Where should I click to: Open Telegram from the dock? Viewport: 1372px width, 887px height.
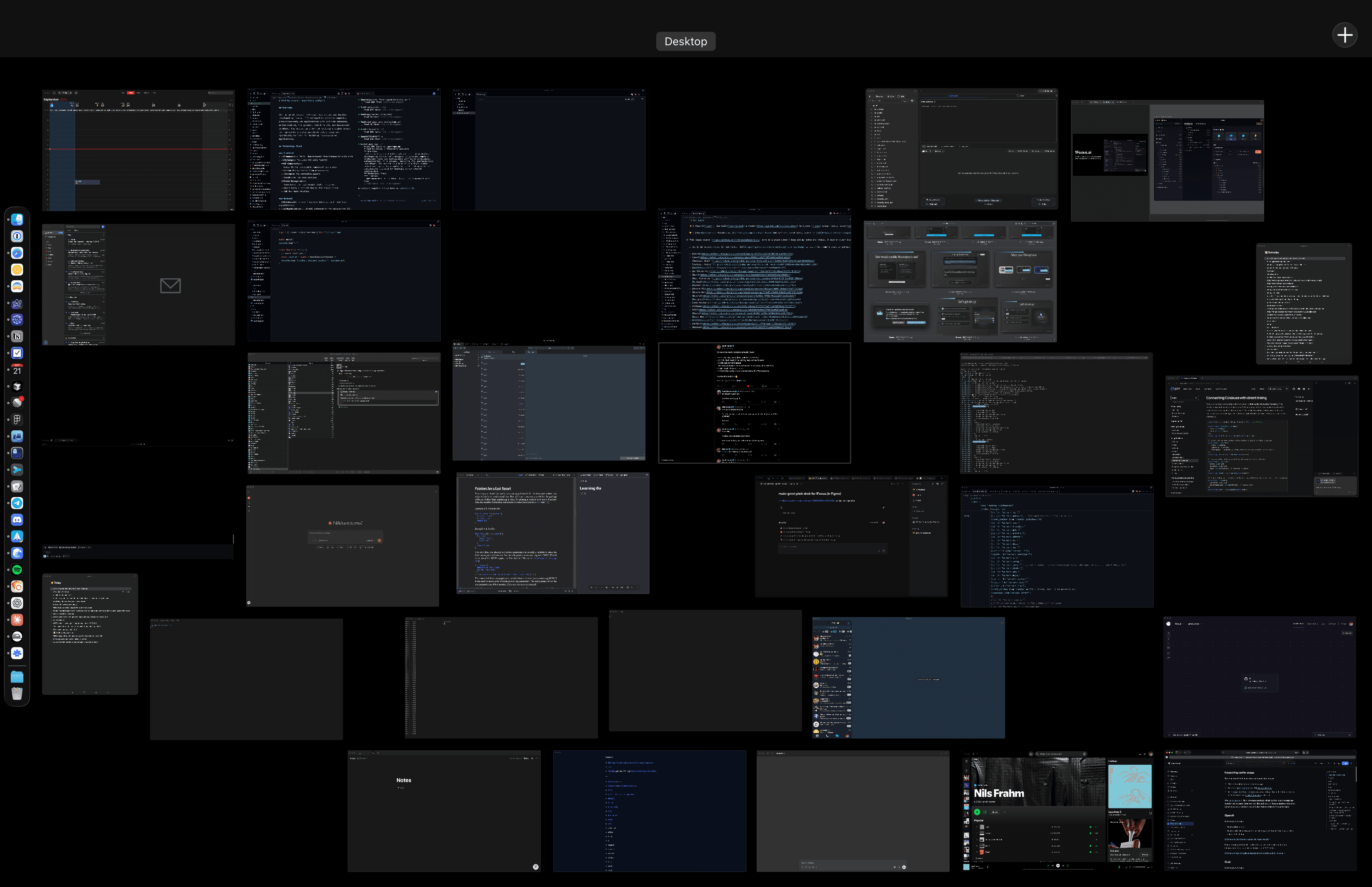[x=17, y=503]
